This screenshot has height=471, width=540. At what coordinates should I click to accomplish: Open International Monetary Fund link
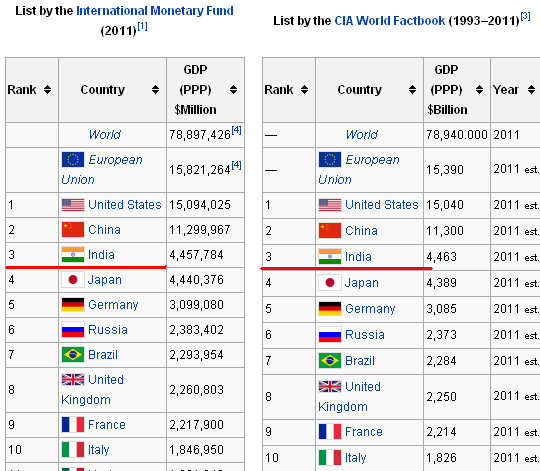(155, 11)
